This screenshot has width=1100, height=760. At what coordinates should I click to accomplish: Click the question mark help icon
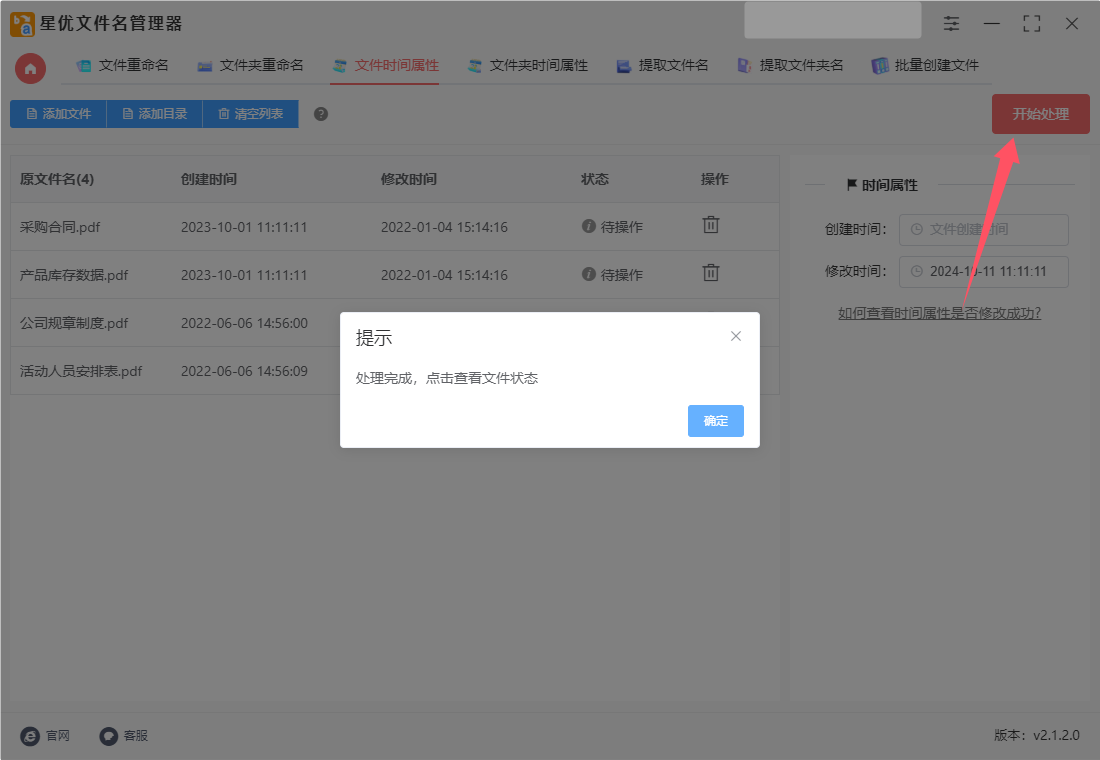(321, 114)
